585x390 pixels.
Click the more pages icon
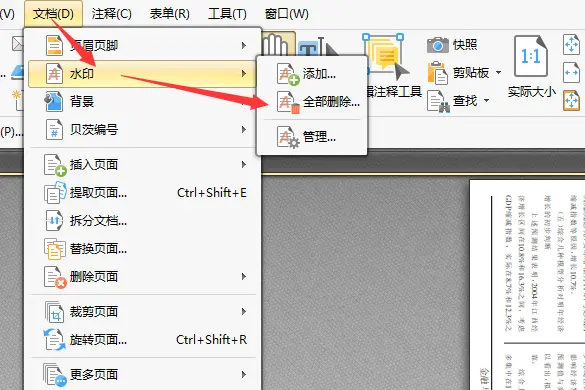(55, 375)
